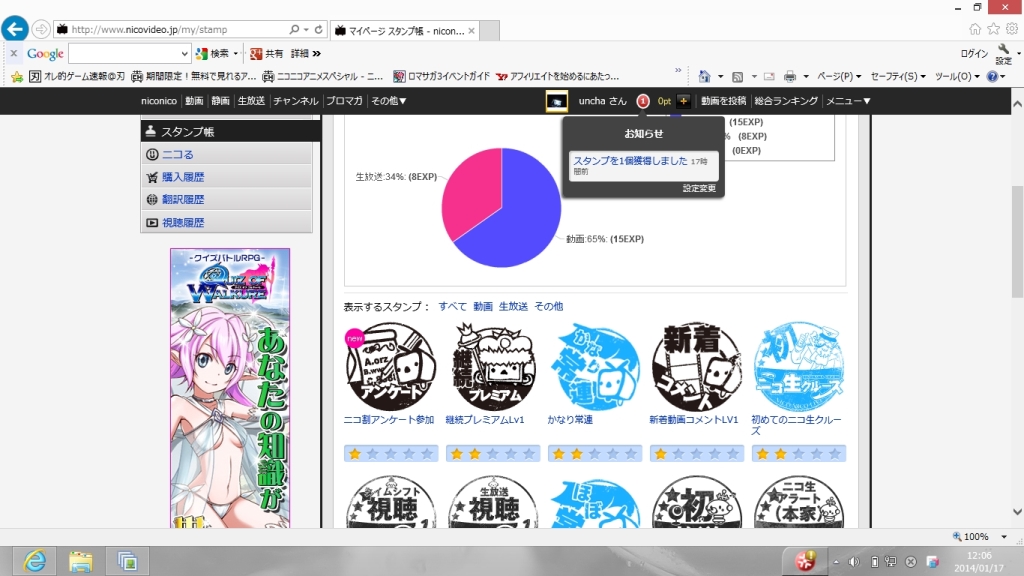Open the ツール(O) dropdown menu

(957, 76)
